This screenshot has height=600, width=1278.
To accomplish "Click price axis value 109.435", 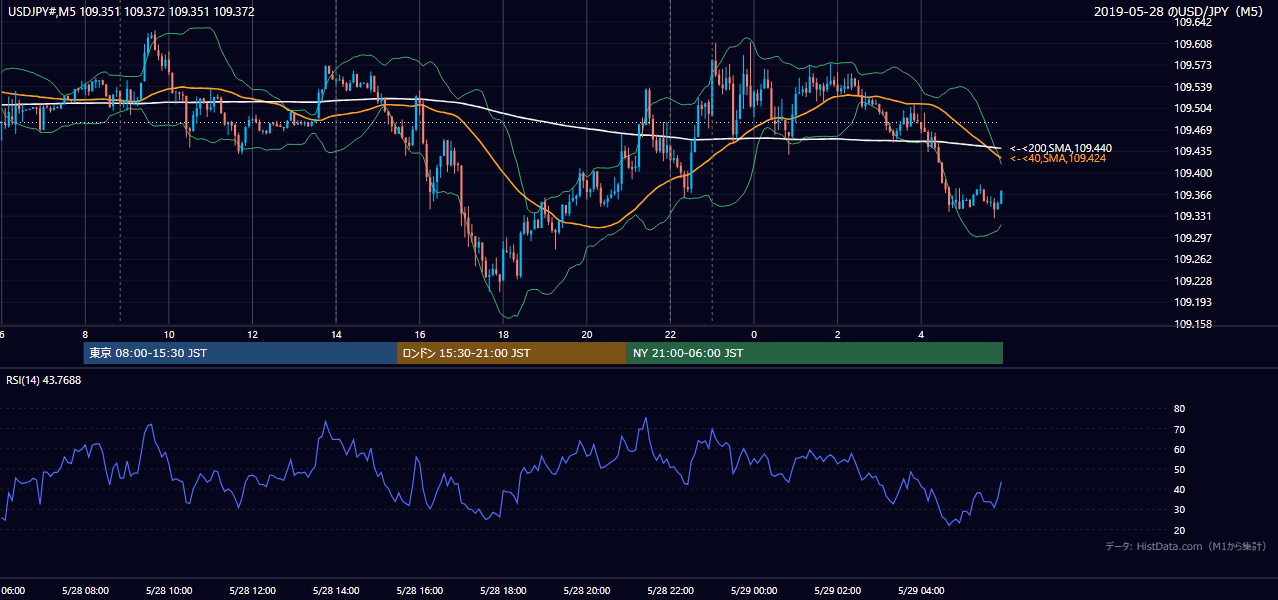I will point(1193,151).
